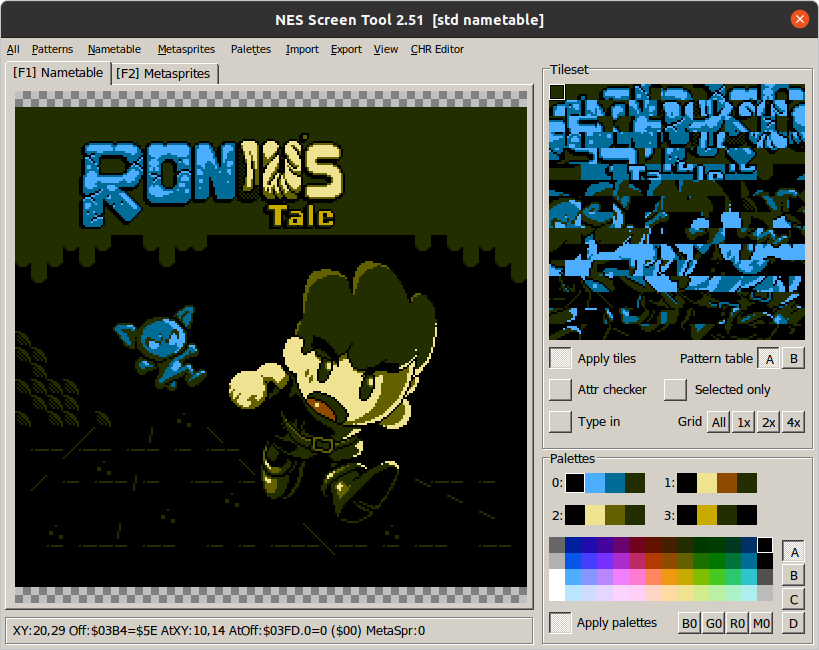The height and width of the screenshot is (650, 819).
Task: Select the black background color of palette 0
Action: coord(575,483)
